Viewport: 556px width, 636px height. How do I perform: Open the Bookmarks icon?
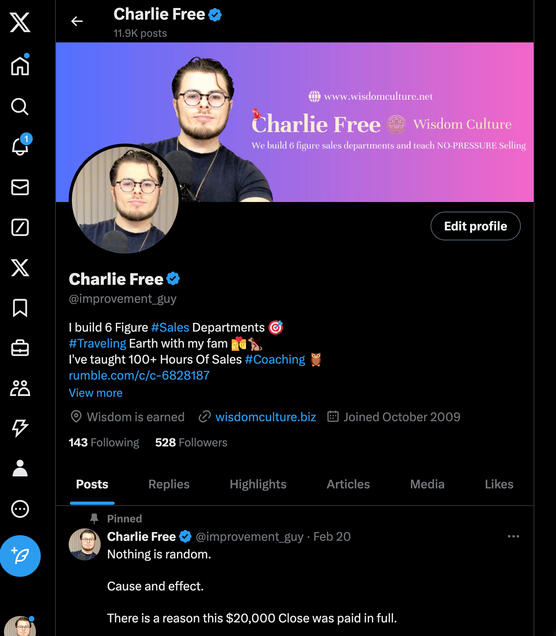click(20, 308)
